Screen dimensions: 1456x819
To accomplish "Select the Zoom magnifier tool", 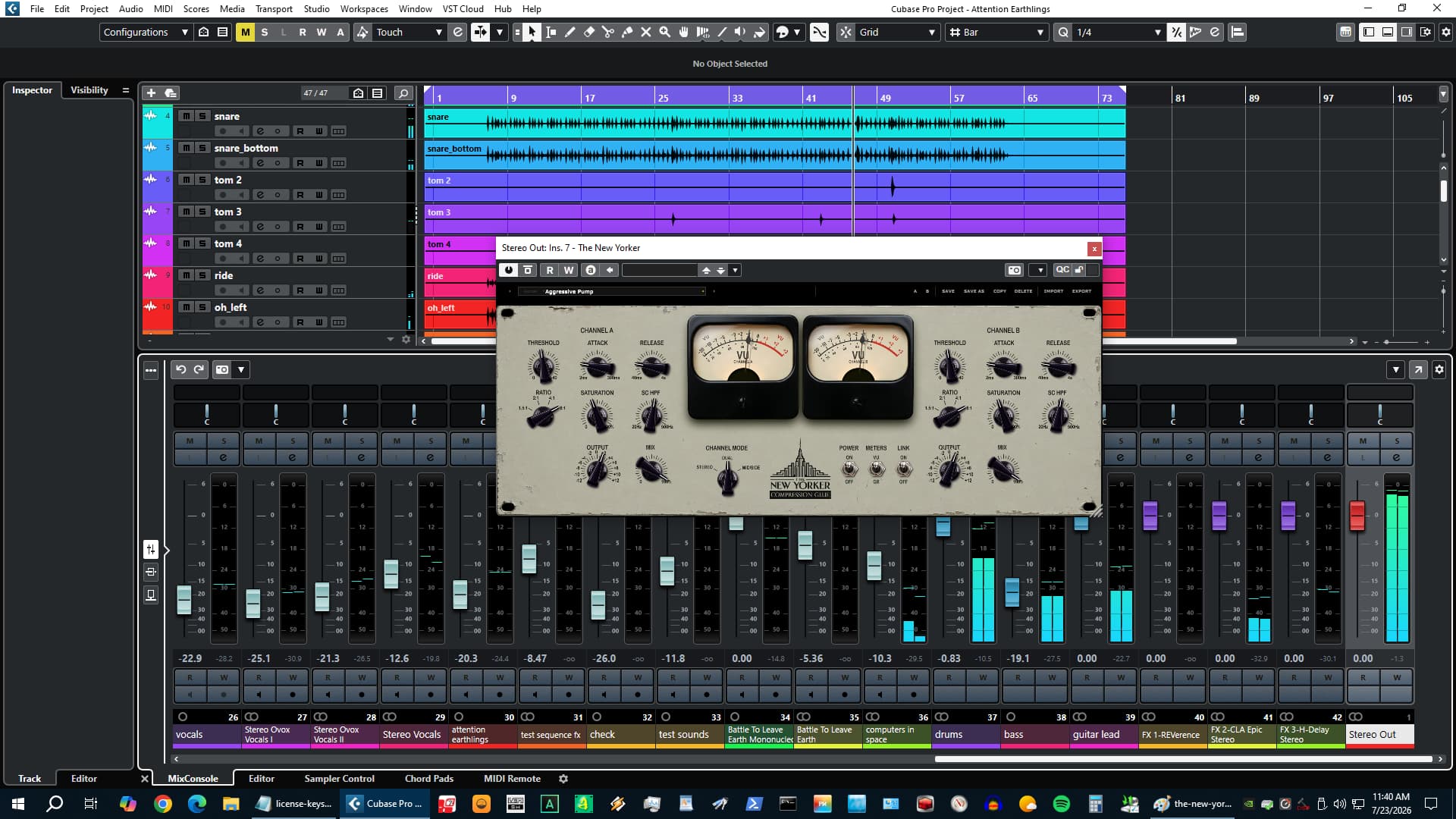I will (x=664, y=32).
